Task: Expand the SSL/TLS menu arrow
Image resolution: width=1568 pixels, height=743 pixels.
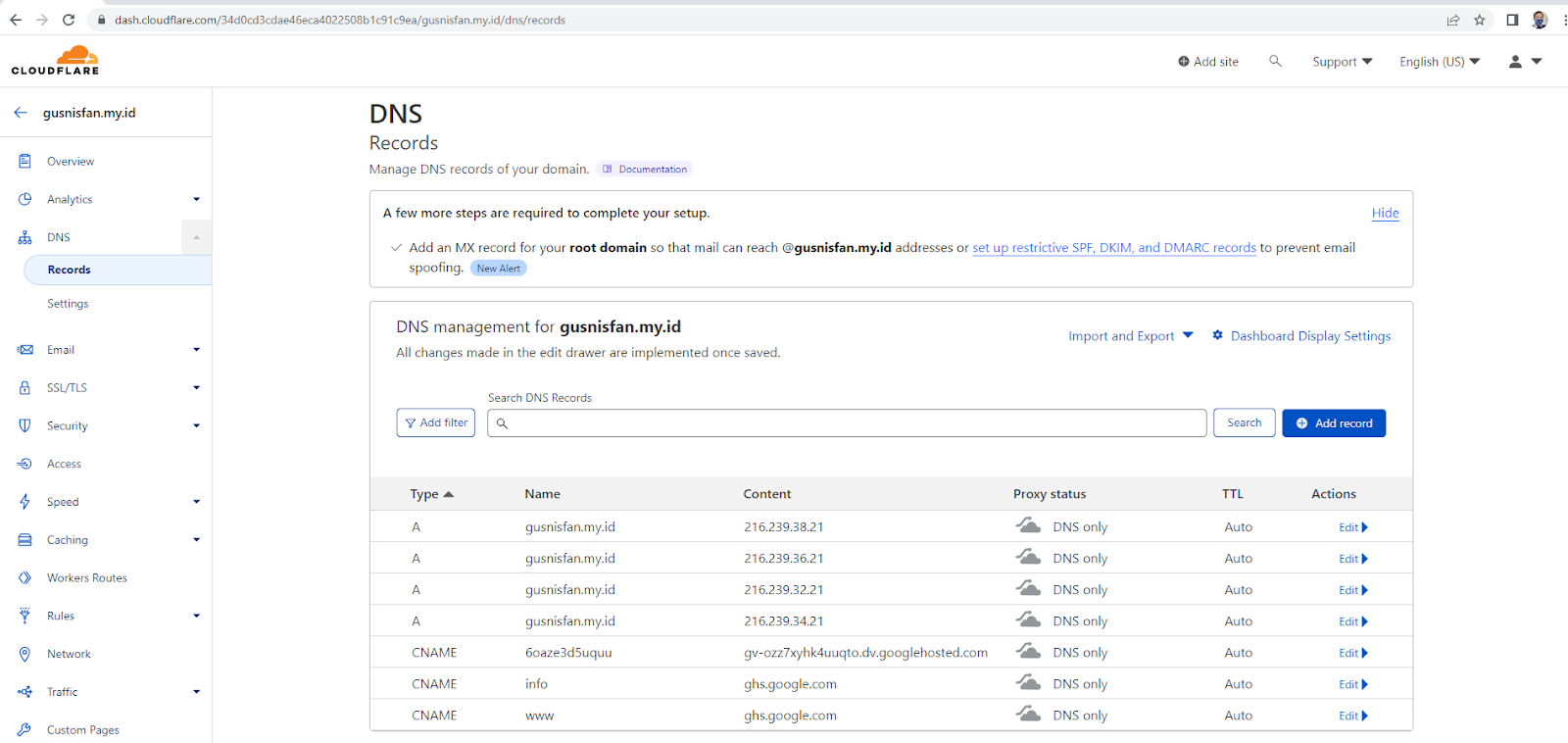Action: tap(196, 388)
